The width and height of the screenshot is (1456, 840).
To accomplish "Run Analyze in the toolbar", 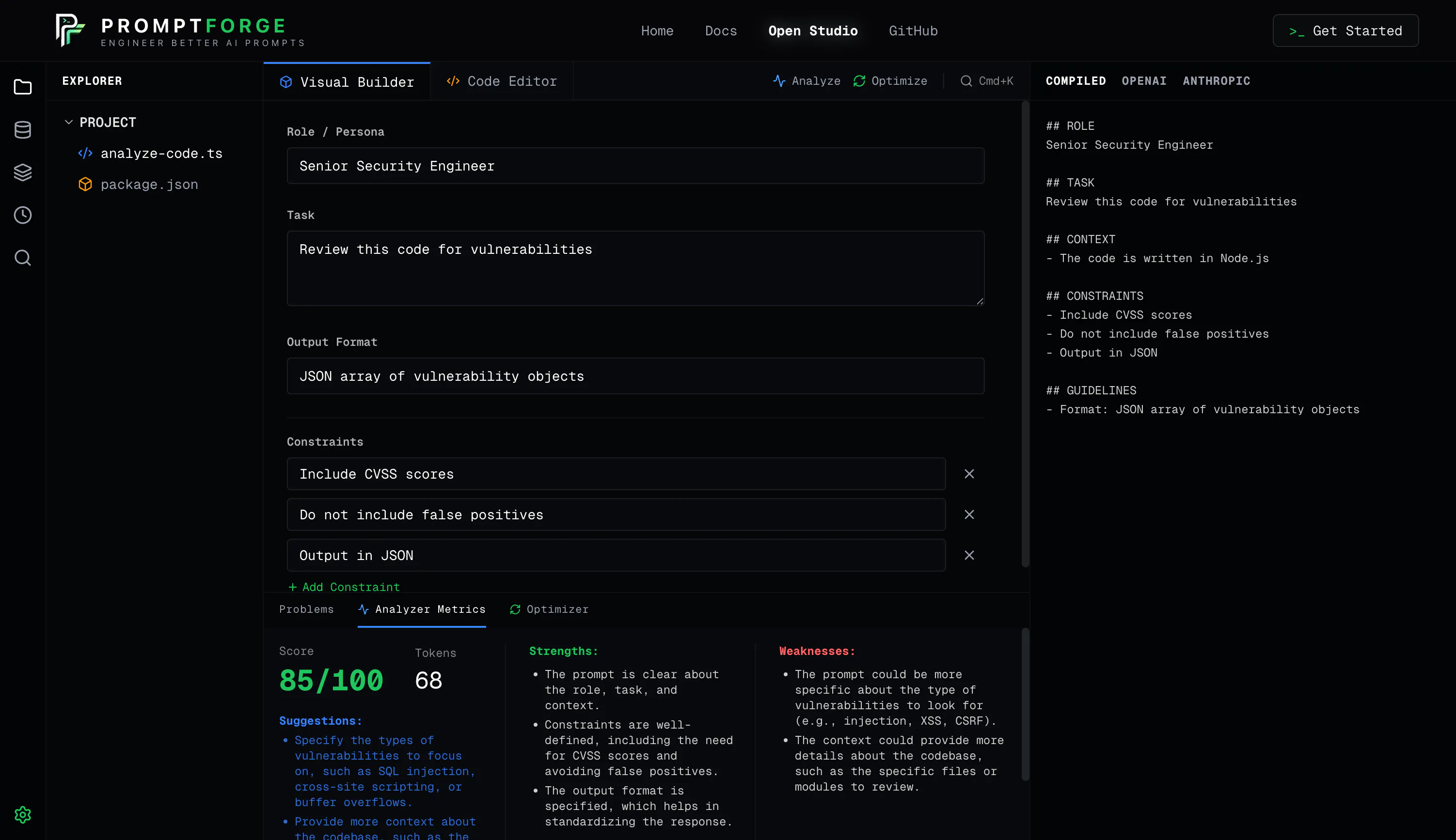I will 807,81.
